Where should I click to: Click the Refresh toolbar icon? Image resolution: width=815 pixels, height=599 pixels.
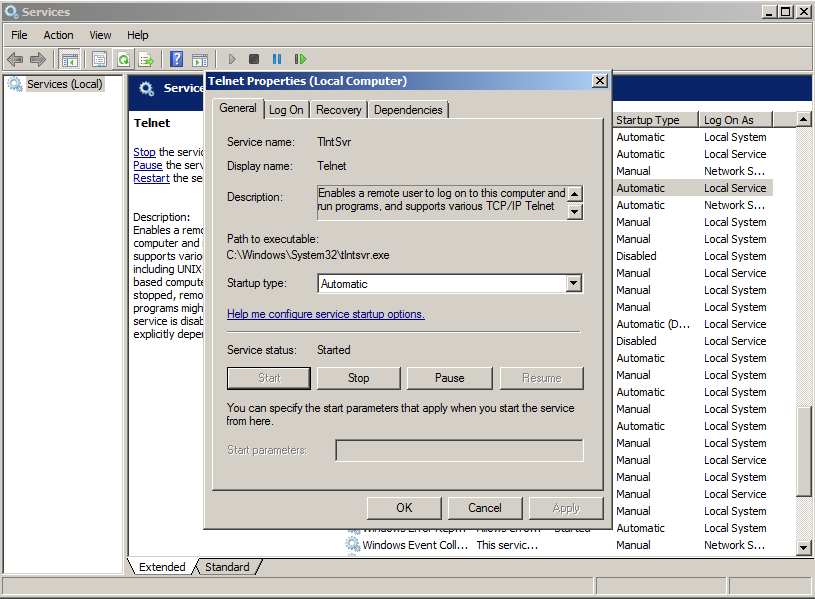(x=123, y=59)
